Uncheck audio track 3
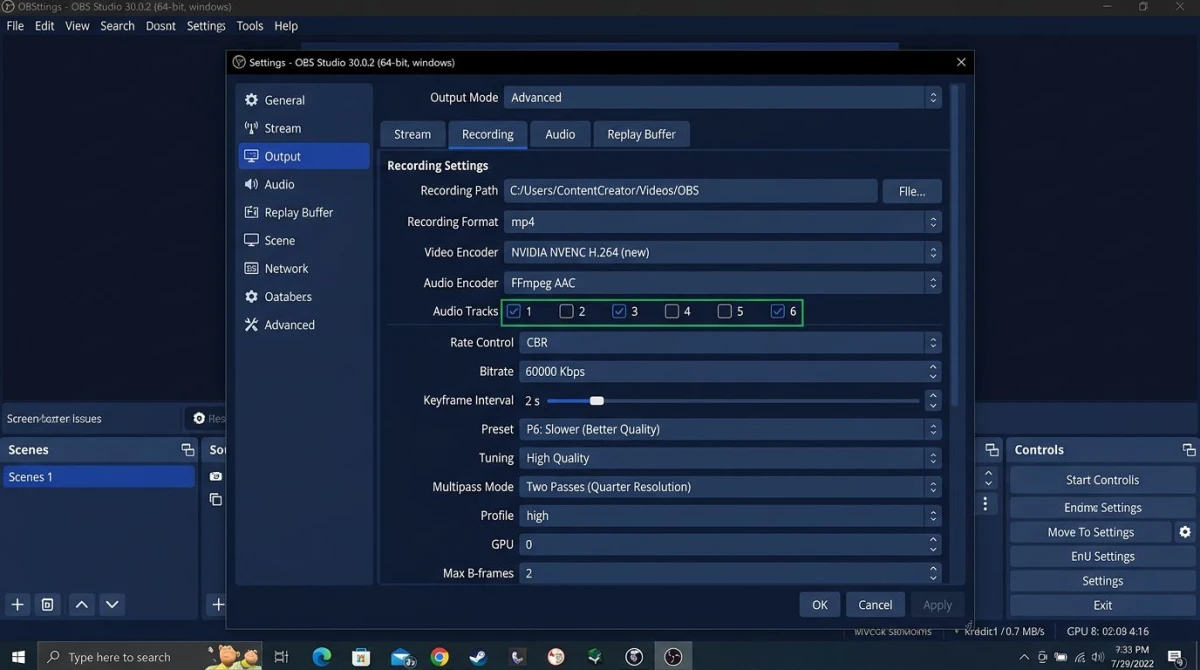Viewport: 1200px width, 670px height. (x=619, y=311)
